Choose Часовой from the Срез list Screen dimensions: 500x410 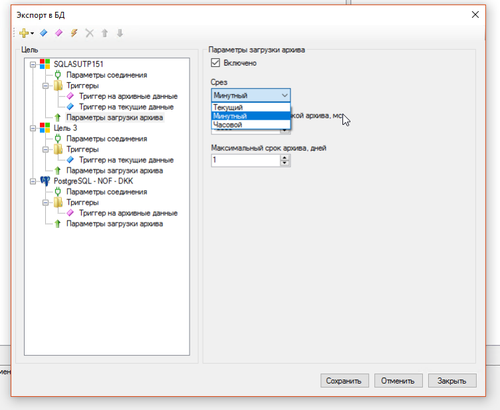251,125
